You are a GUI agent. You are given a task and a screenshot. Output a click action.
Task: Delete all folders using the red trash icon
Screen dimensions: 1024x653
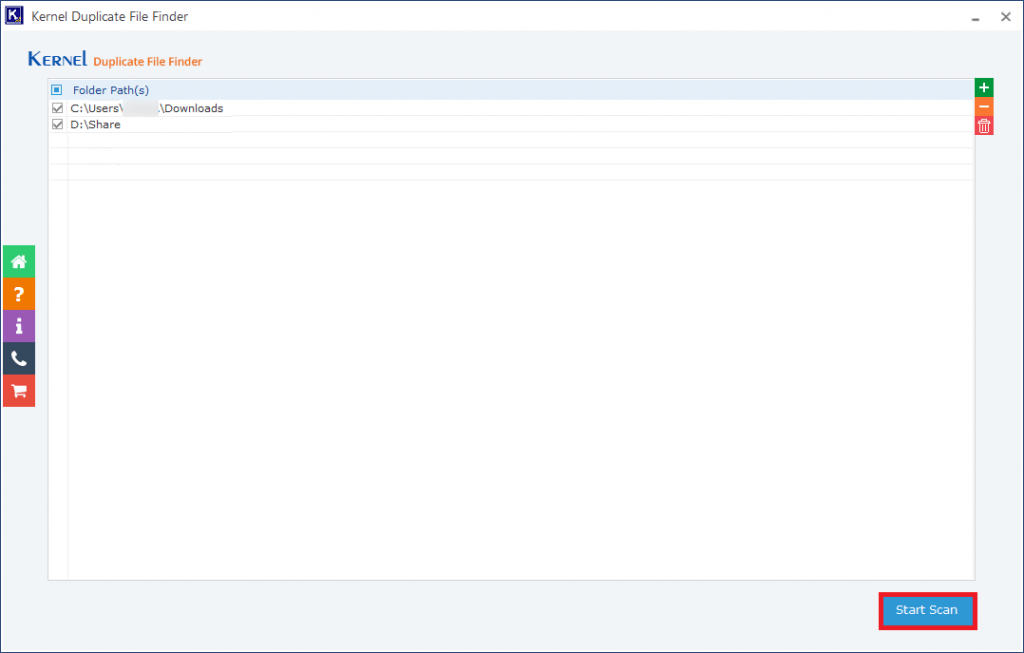tap(983, 124)
